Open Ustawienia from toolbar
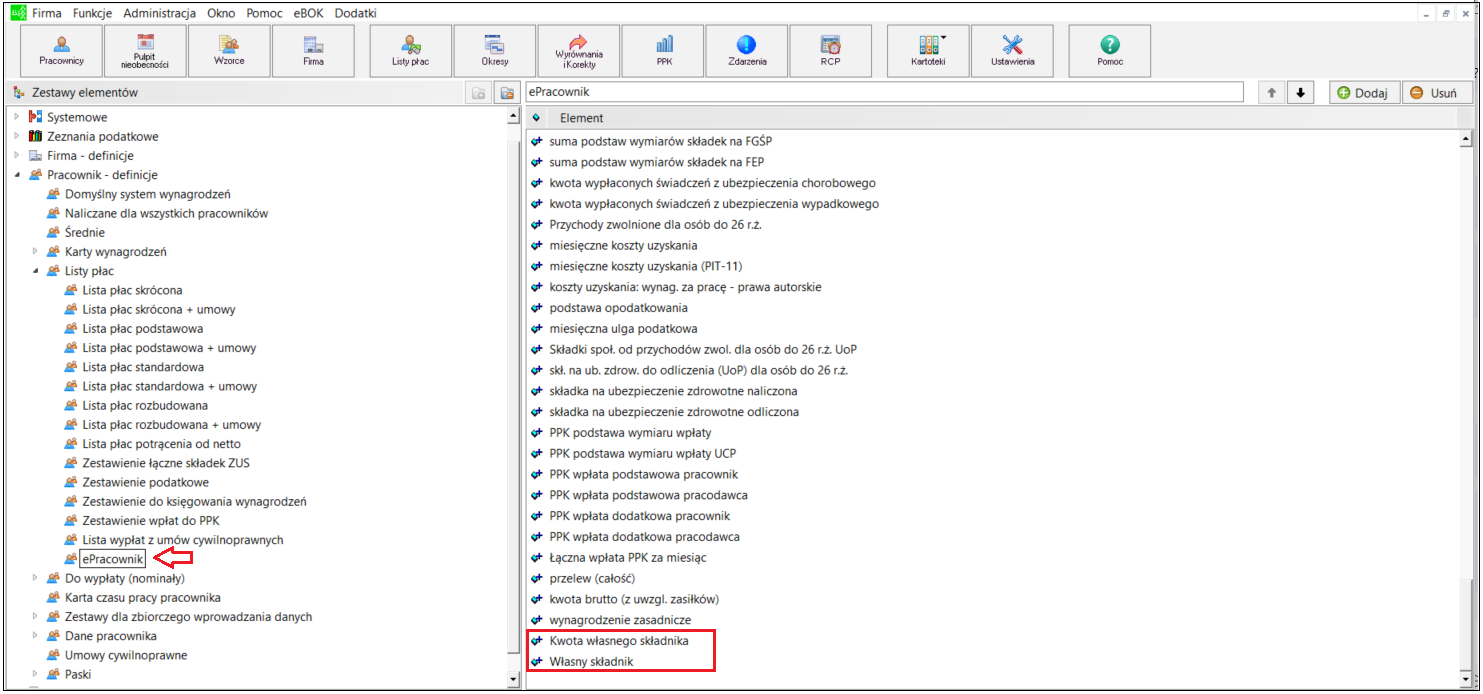 [x=1012, y=50]
